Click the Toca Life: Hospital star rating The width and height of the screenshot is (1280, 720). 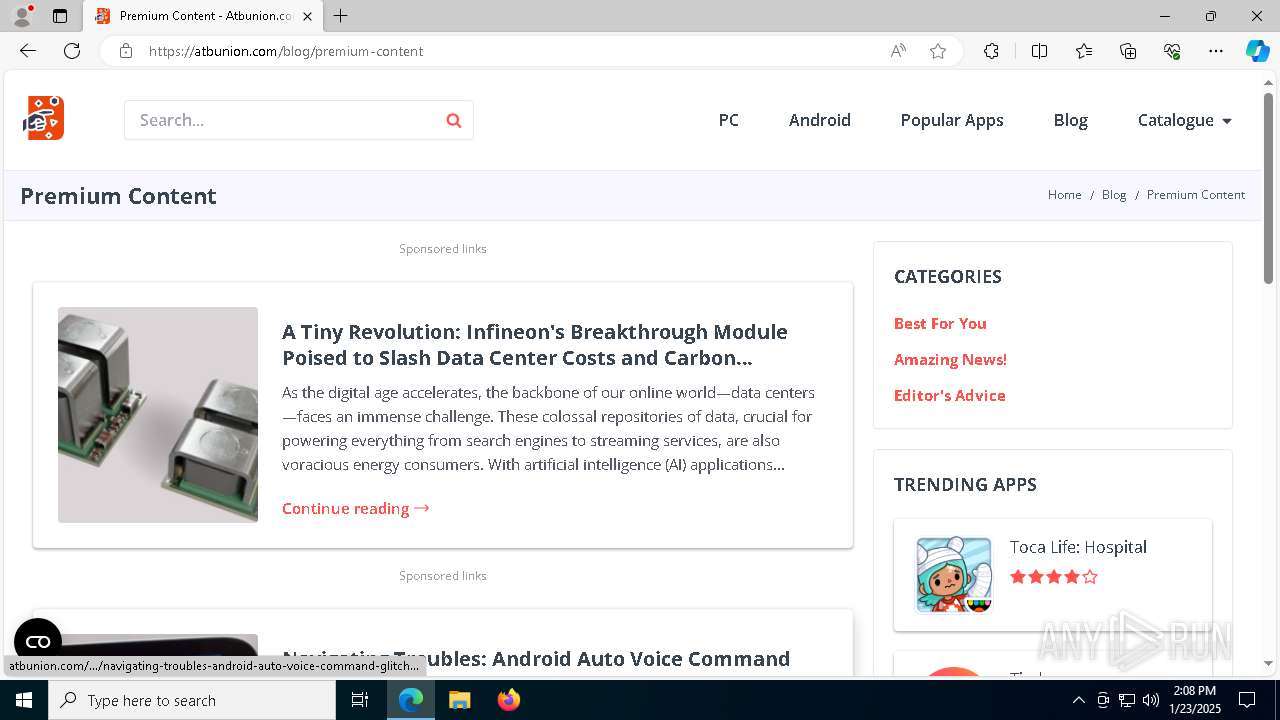(1054, 577)
